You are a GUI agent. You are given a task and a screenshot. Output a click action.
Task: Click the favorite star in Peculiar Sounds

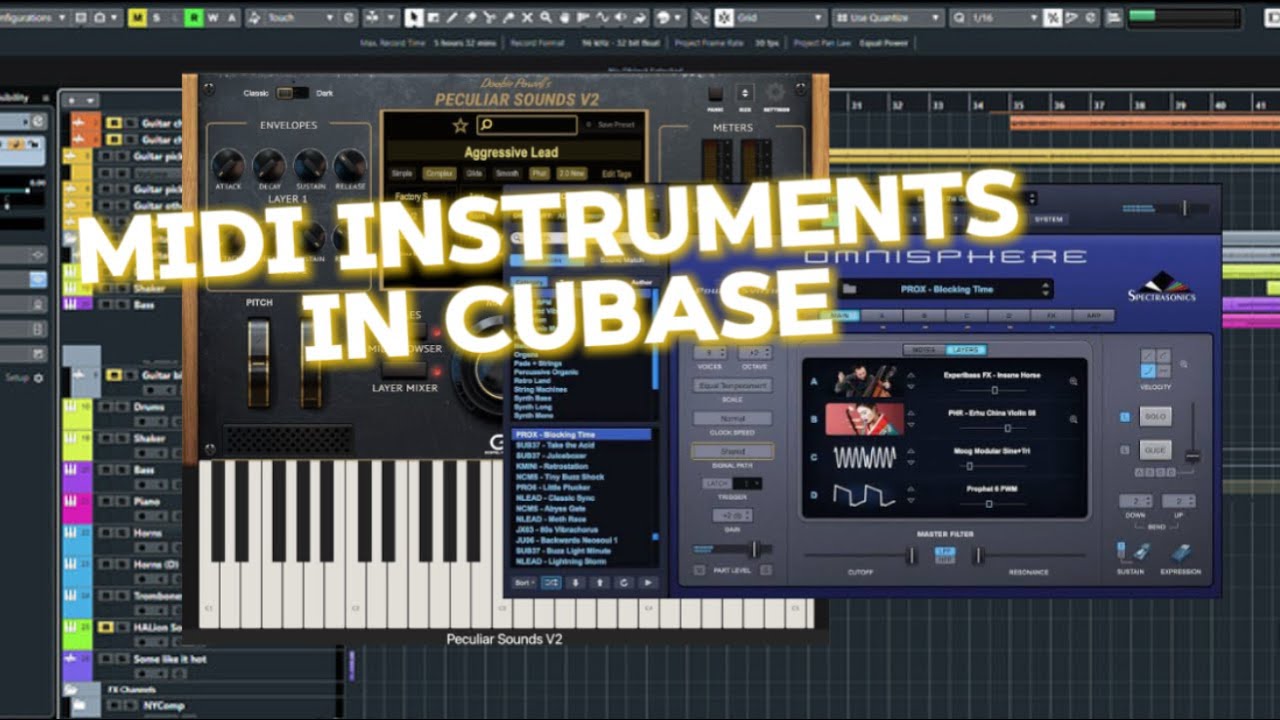(x=460, y=126)
